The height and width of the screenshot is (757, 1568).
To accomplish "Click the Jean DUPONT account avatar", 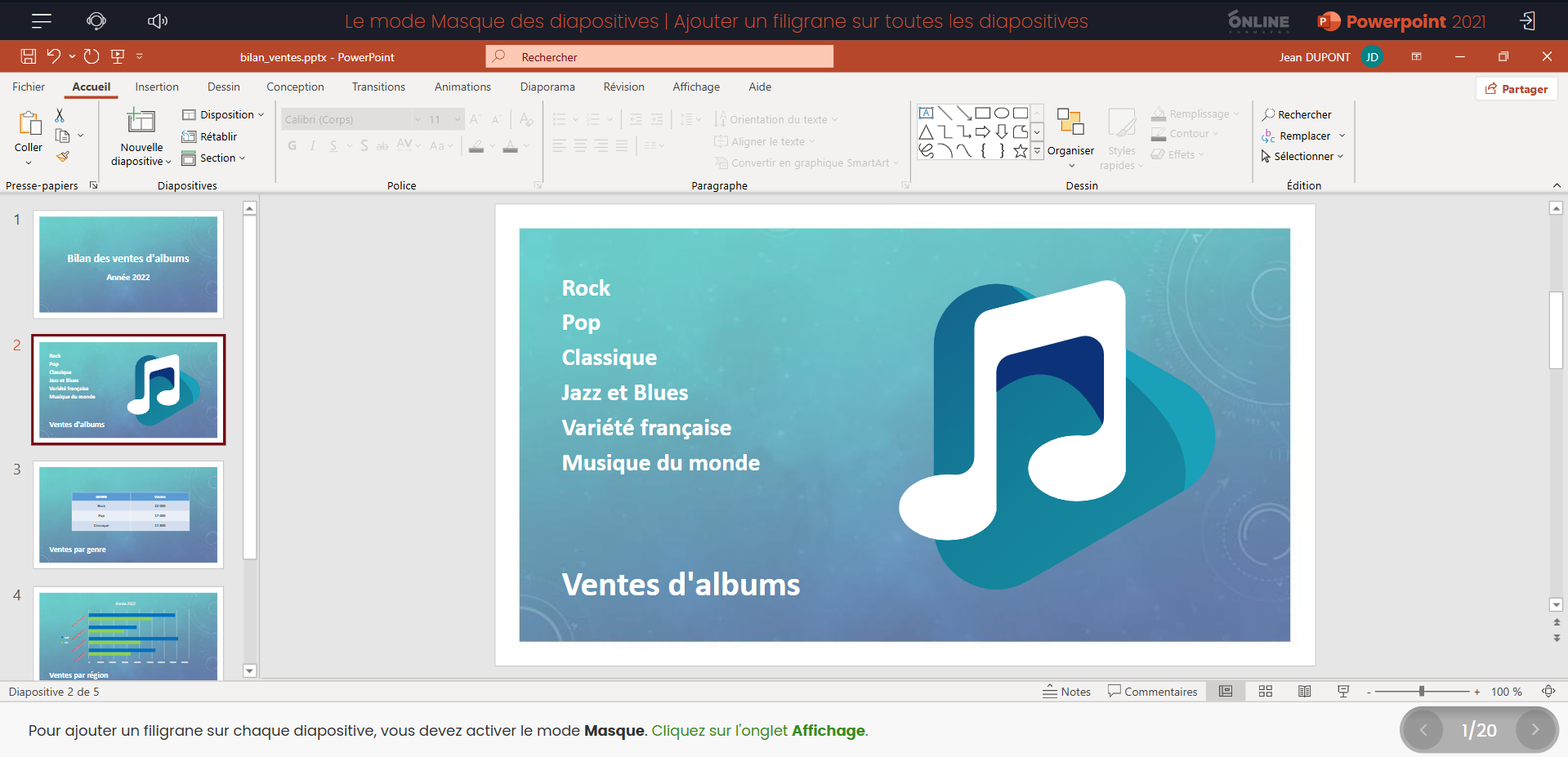I will coord(1372,56).
